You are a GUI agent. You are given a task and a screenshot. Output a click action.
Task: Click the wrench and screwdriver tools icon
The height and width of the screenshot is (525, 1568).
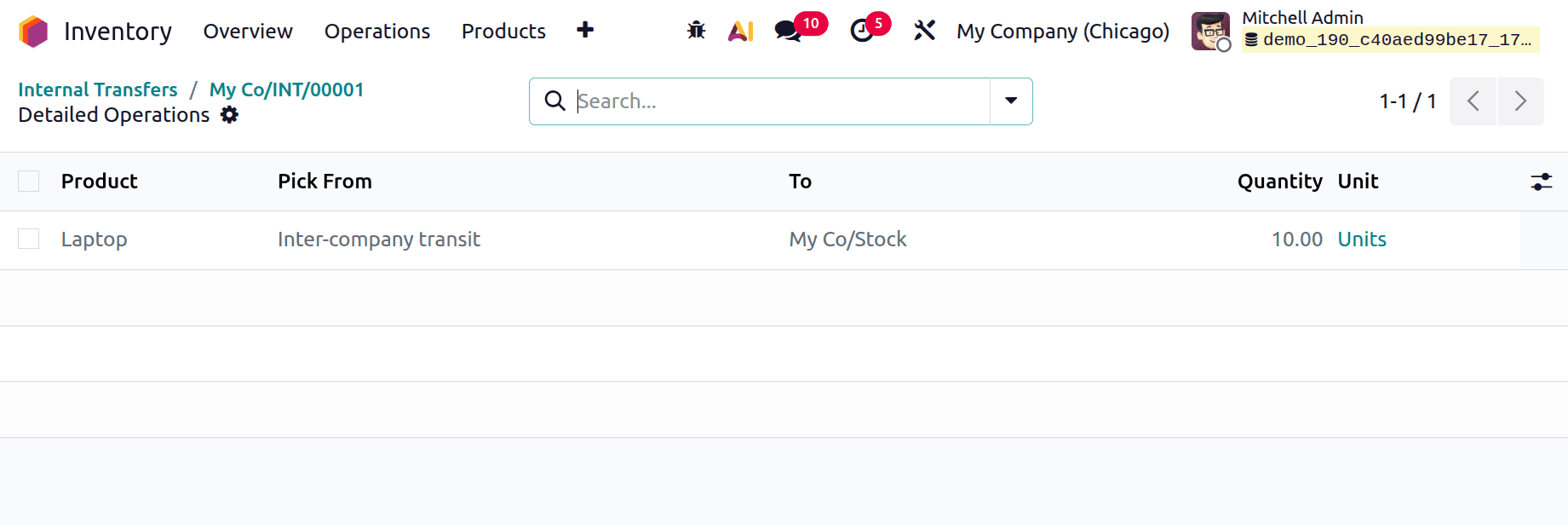924,32
